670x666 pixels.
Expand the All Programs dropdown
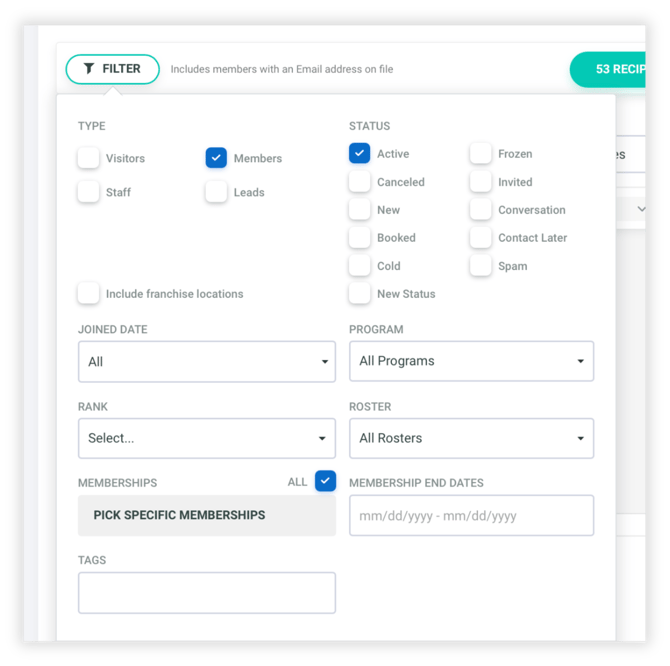471,361
